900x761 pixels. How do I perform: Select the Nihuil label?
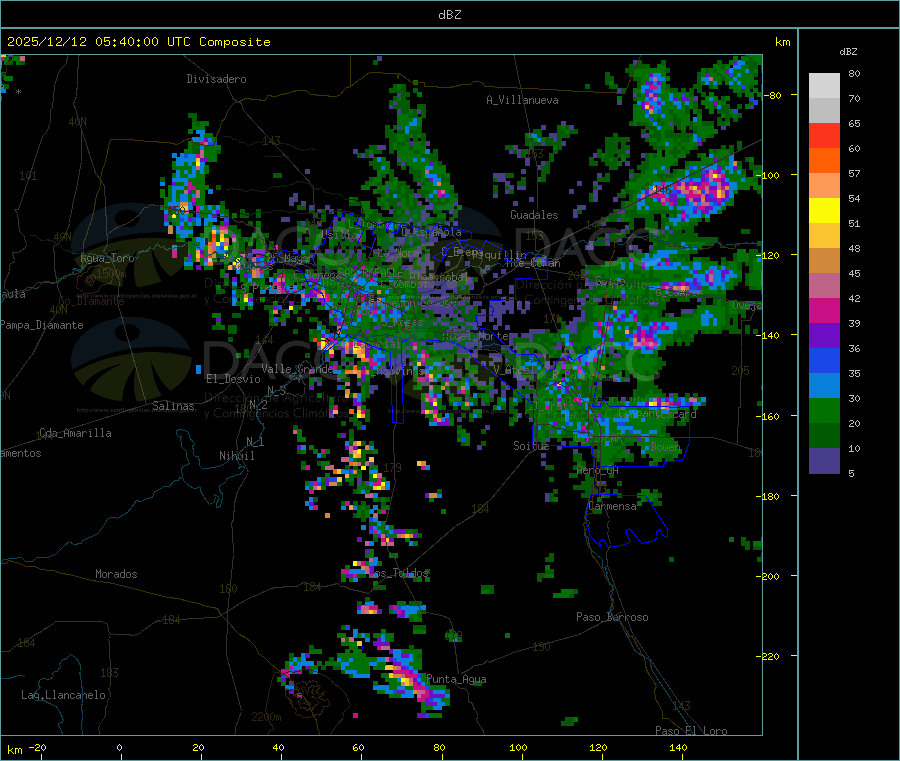(x=236, y=456)
